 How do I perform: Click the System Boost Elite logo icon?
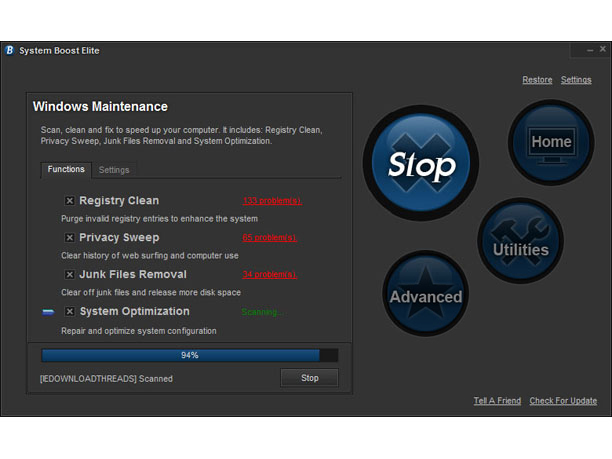9,51
